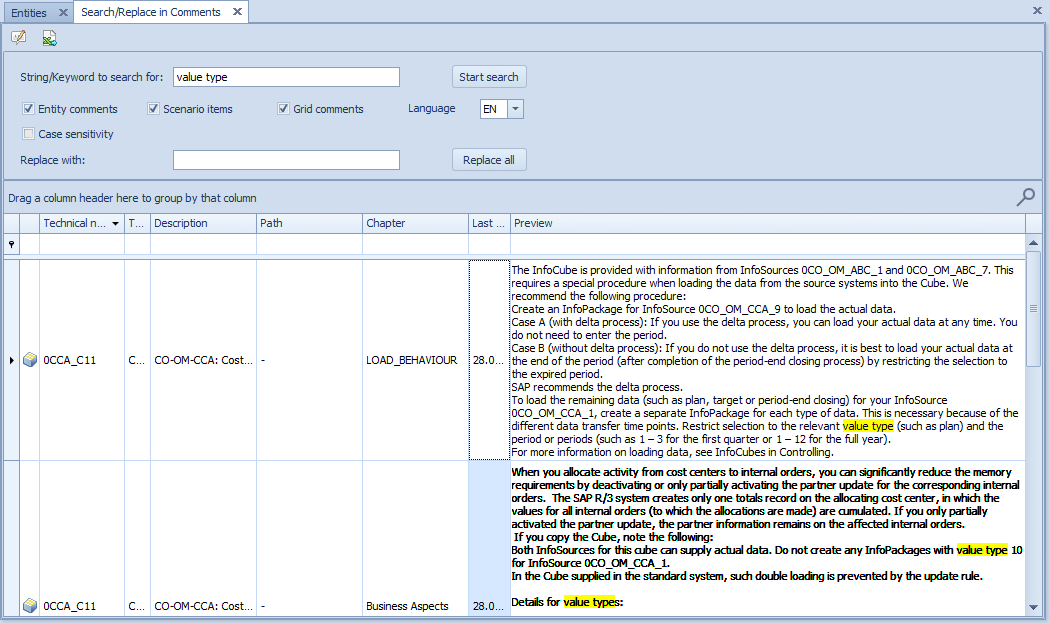Click the edit comment pencil icon in toolbar

19,38
